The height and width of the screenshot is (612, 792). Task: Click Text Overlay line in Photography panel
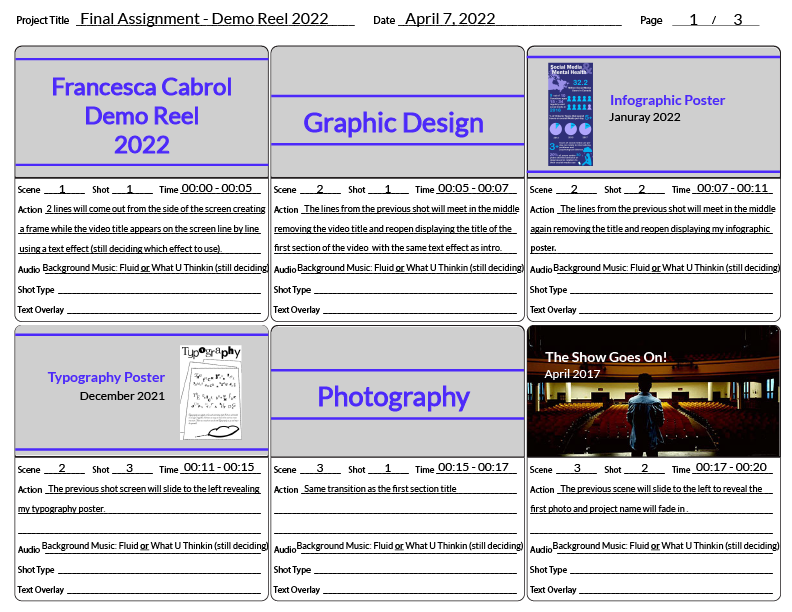[x=418, y=590]
